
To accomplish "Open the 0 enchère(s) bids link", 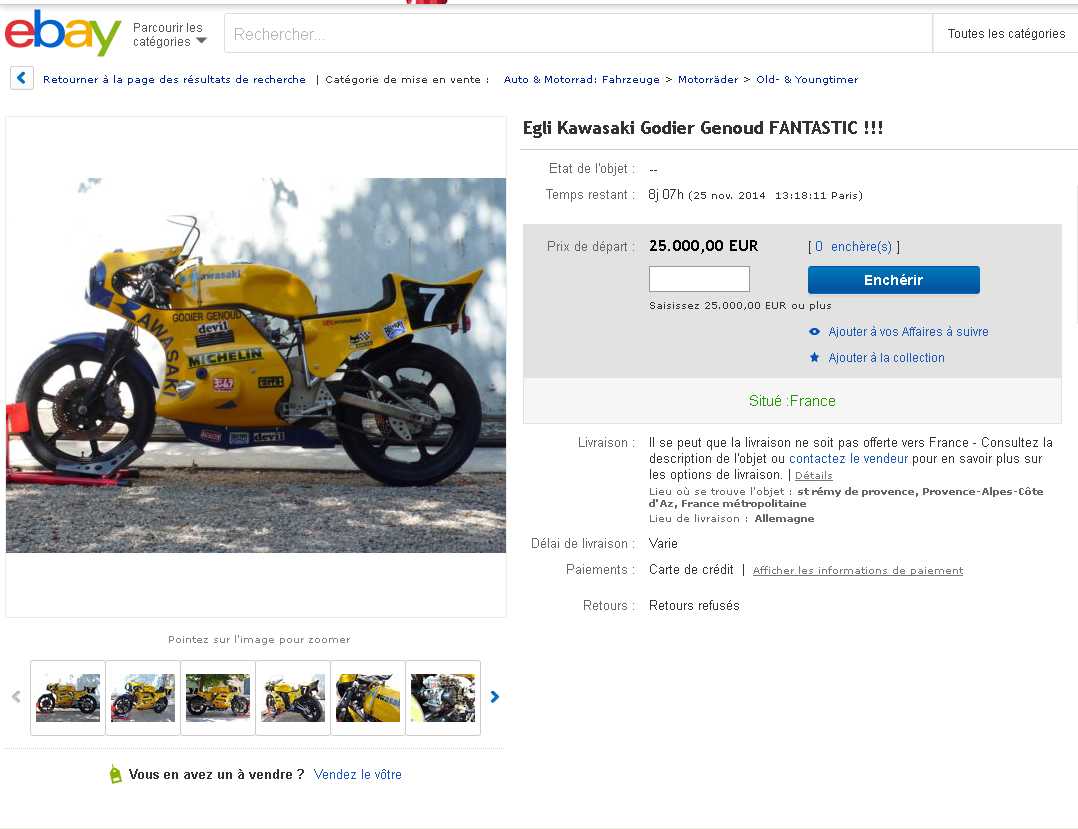I will pyautogui.click(x=854, y=247).
